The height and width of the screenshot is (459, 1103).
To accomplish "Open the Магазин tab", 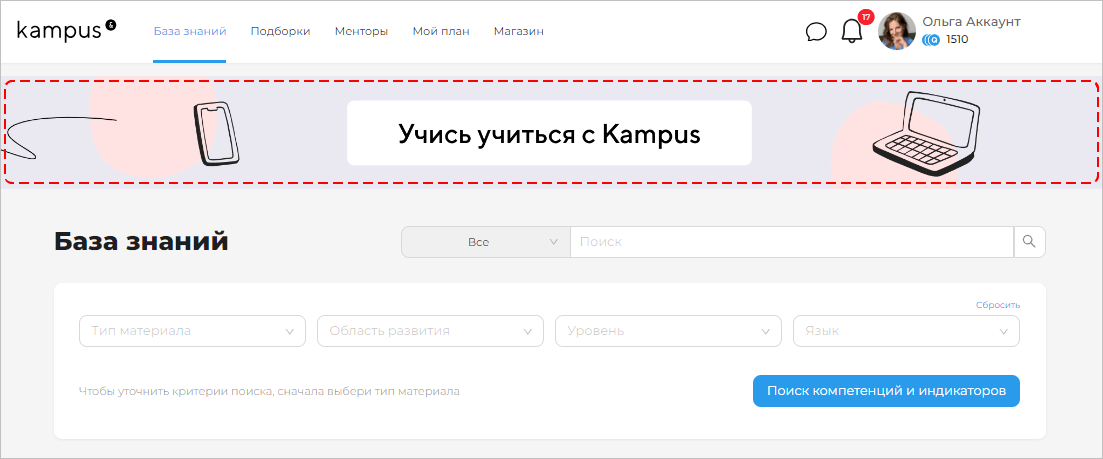I will pyautogui.click(x=518, y=31).
